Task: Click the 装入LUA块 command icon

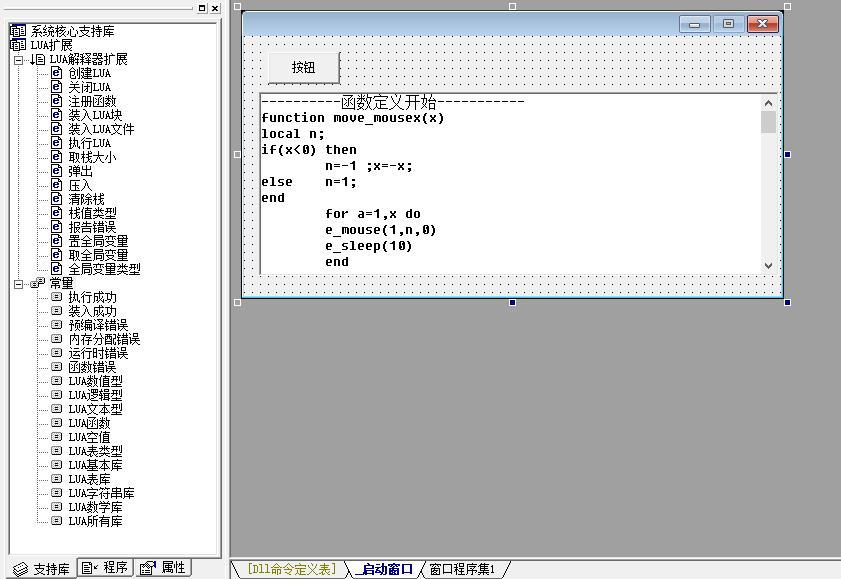Action: click(57, 114)
